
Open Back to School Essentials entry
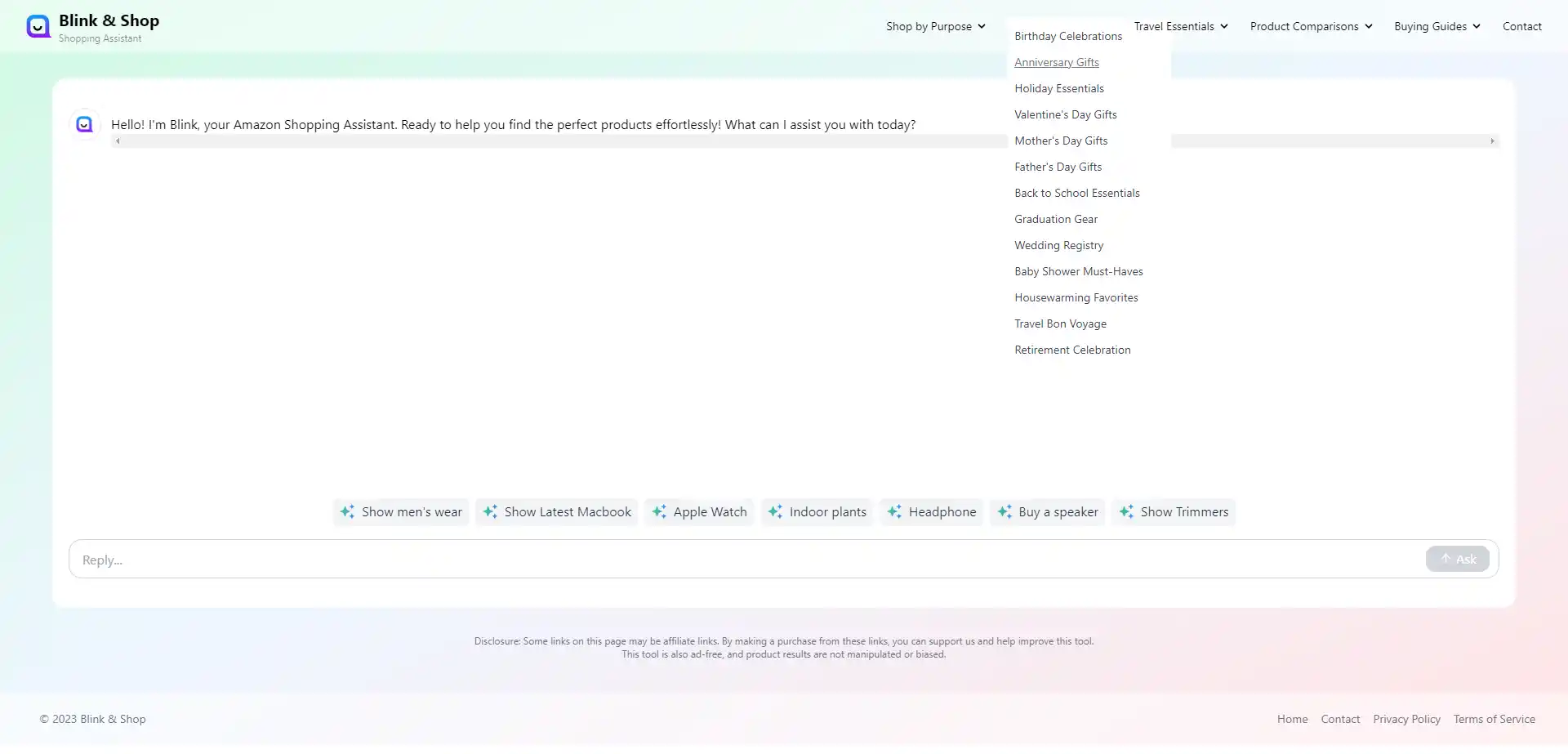click(x=1077, y=193)
